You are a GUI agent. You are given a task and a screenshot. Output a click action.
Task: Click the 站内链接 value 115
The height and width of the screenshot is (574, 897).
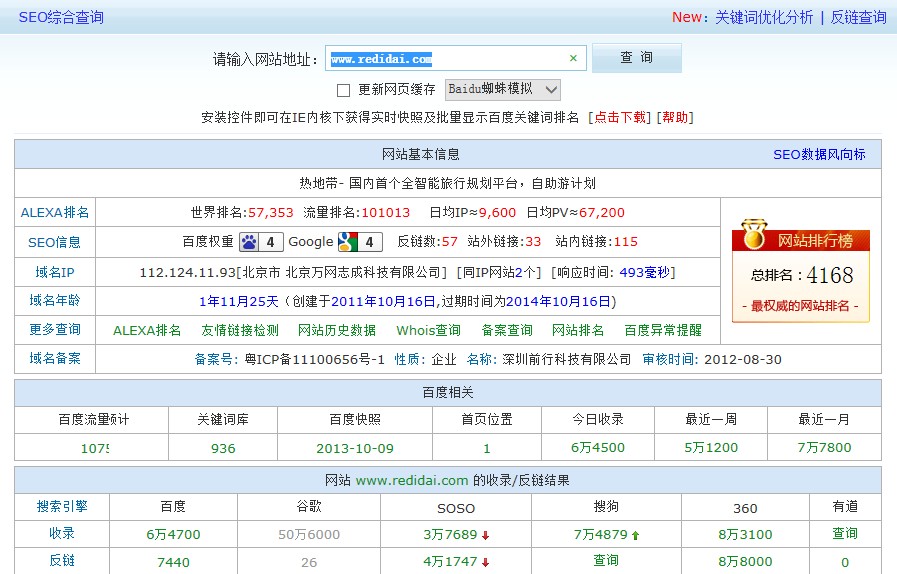(626, 242)
